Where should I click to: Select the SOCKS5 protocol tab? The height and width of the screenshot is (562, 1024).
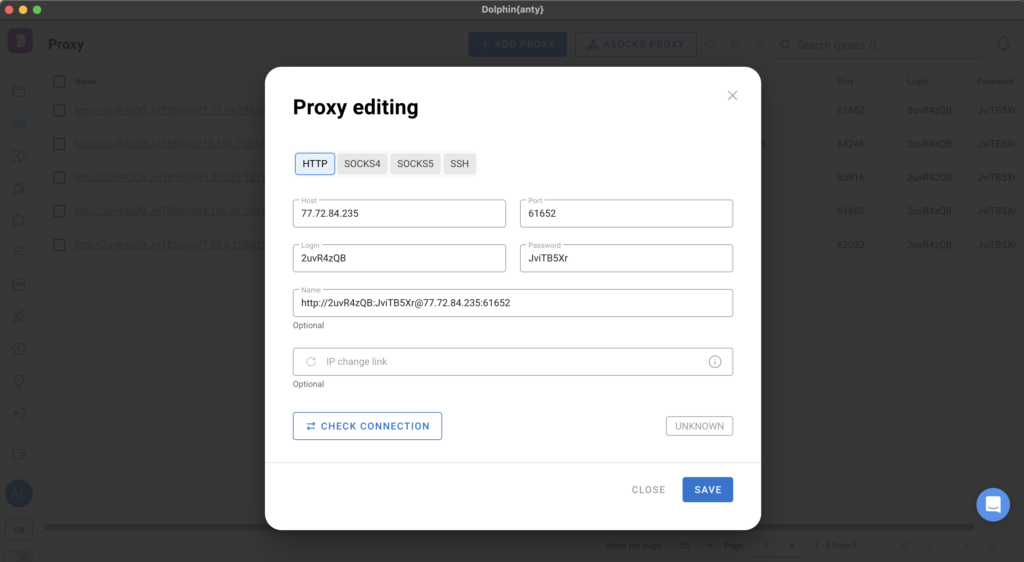[415, 164]
